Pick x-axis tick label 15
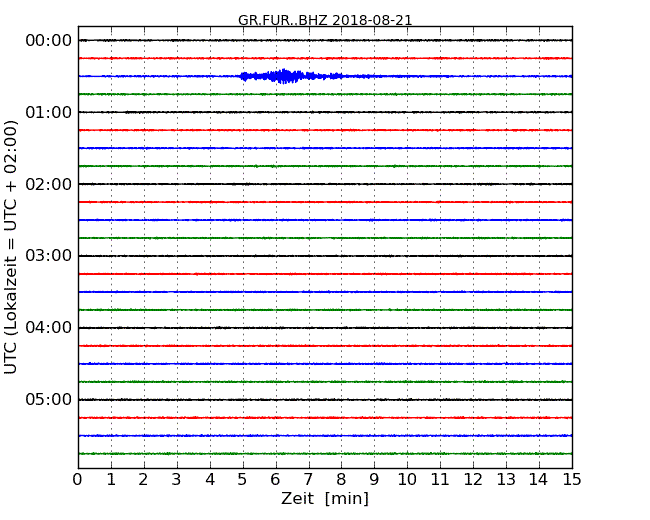 pos(572,480)
